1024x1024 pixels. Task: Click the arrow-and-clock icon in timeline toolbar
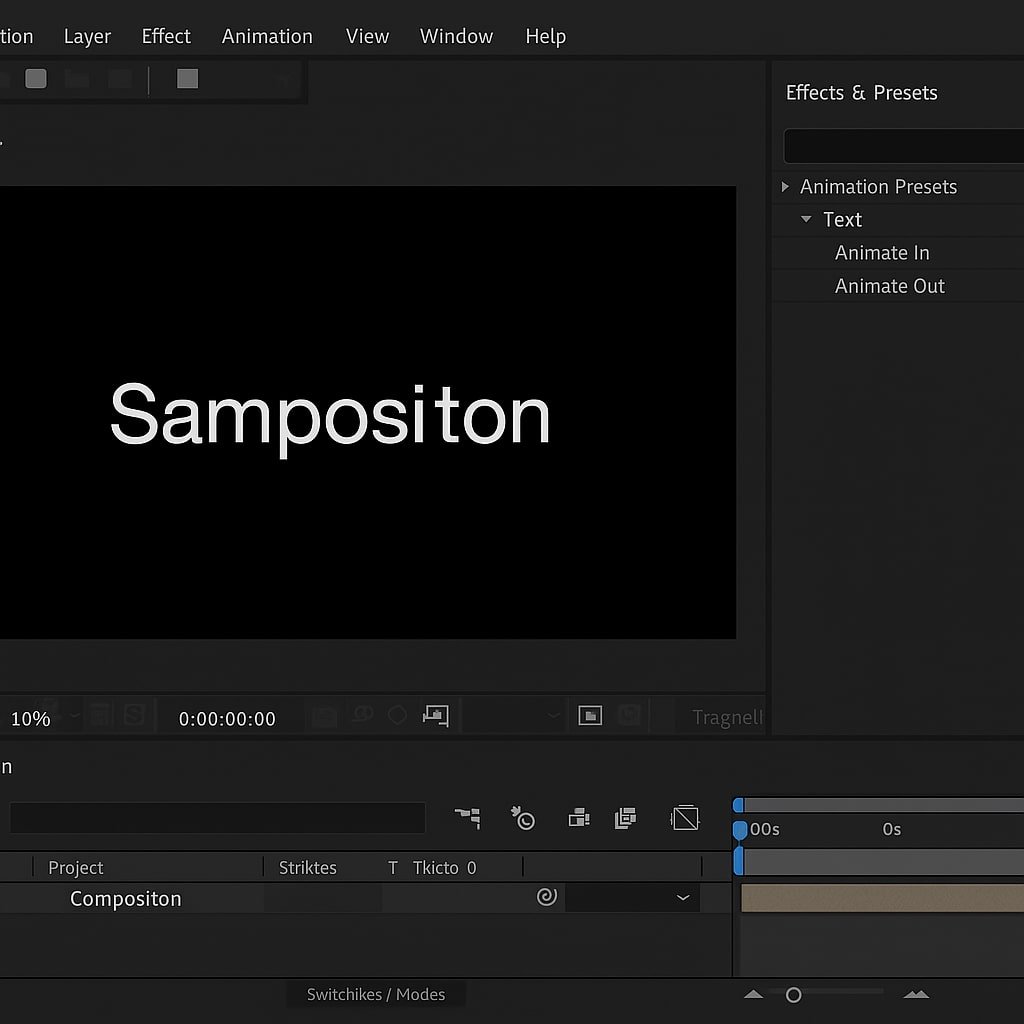pos(523,818)
